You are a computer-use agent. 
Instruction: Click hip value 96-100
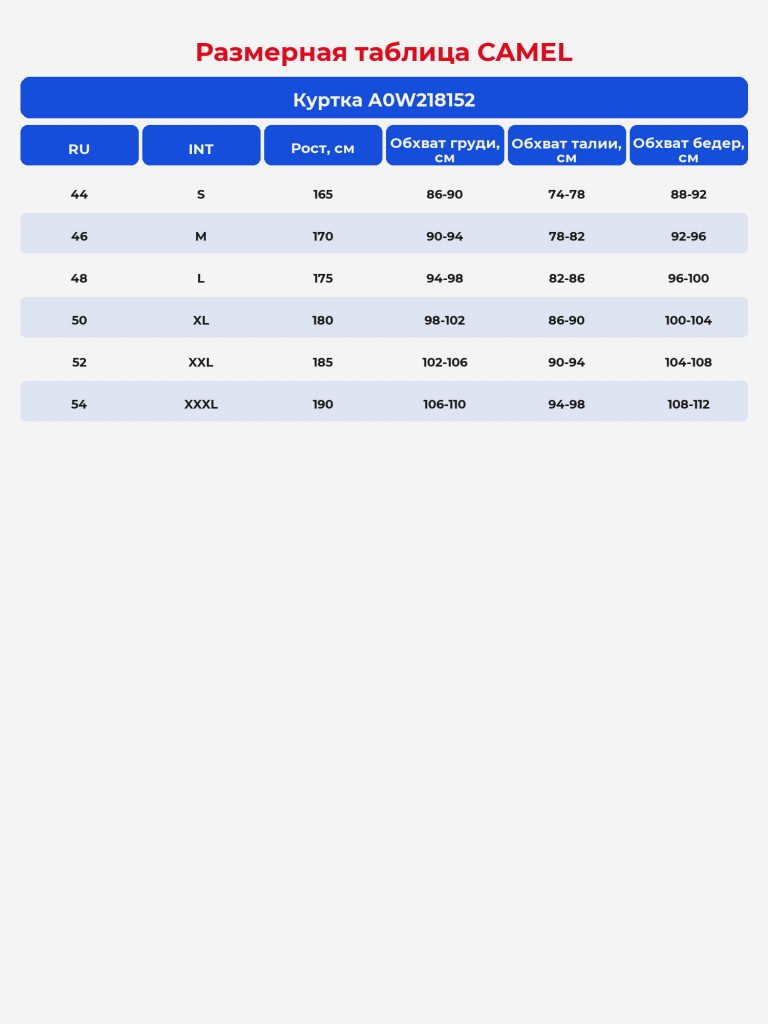click(688, 278)
